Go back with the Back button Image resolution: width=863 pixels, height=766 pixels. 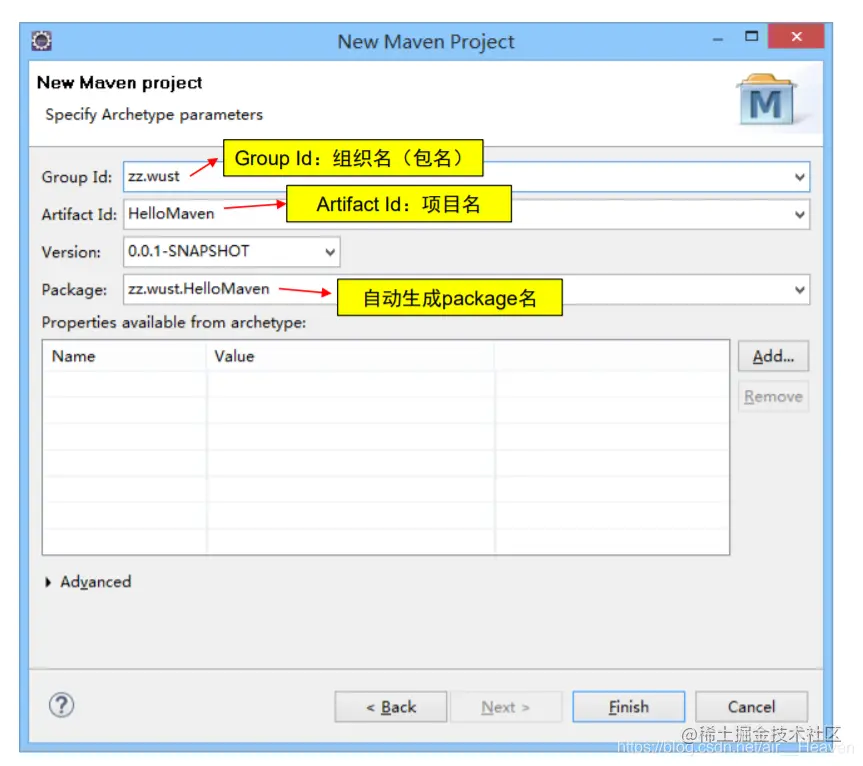(391, 707)
